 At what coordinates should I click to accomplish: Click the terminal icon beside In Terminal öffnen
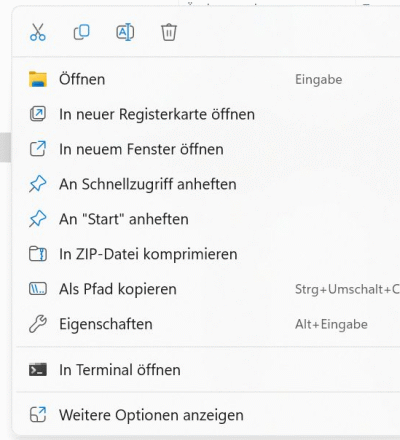pos(38,370)
